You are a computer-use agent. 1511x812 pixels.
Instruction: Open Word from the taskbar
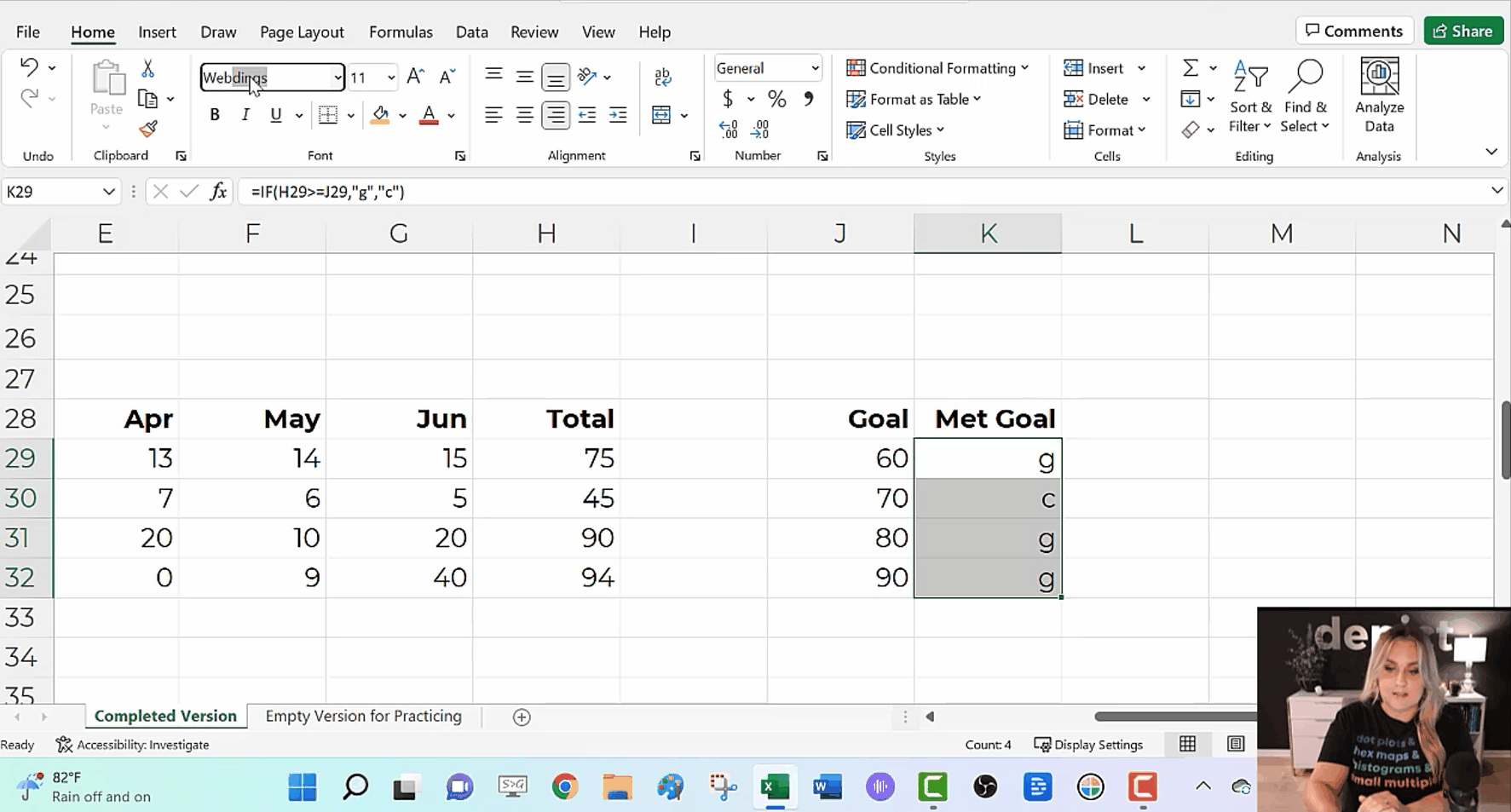pyautogui.click(x=828, y=786)
